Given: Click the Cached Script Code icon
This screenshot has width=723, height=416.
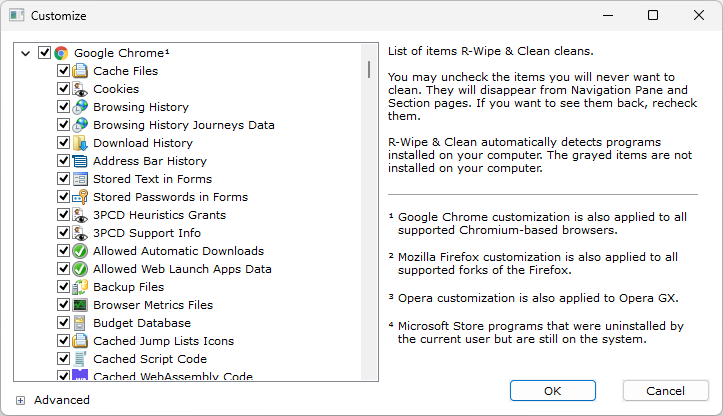Looking at the screenshot, I should click(x=80, y=359).
